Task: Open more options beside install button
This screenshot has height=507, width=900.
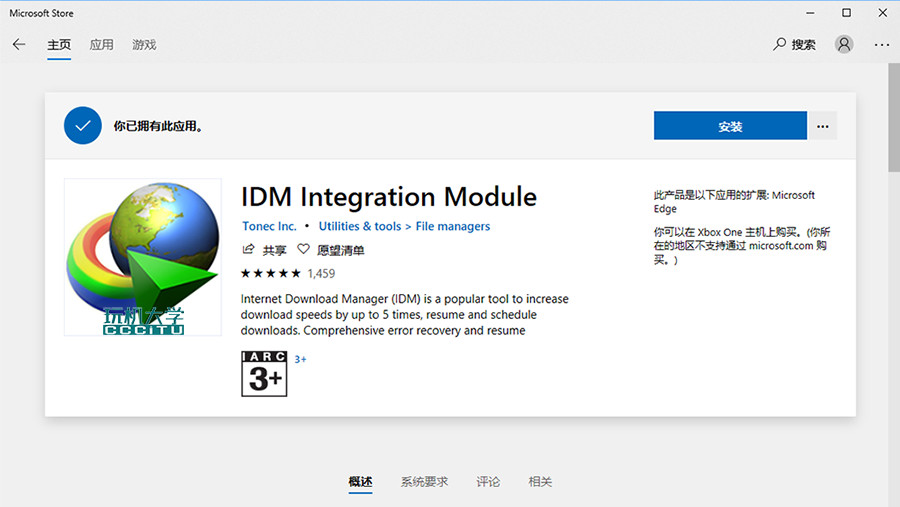Action: [x=823, y=126]
